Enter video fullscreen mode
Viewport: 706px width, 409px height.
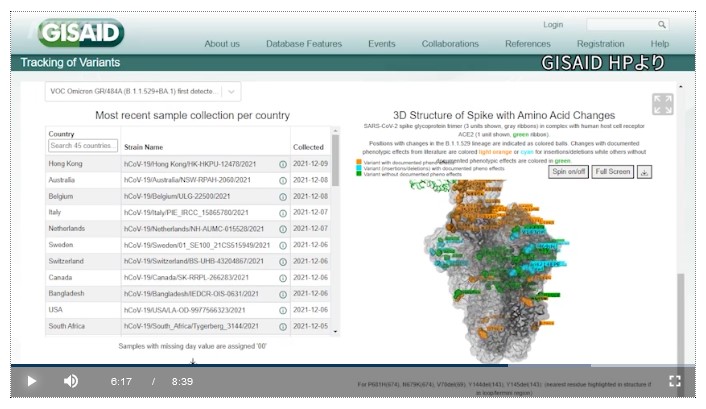674,381
